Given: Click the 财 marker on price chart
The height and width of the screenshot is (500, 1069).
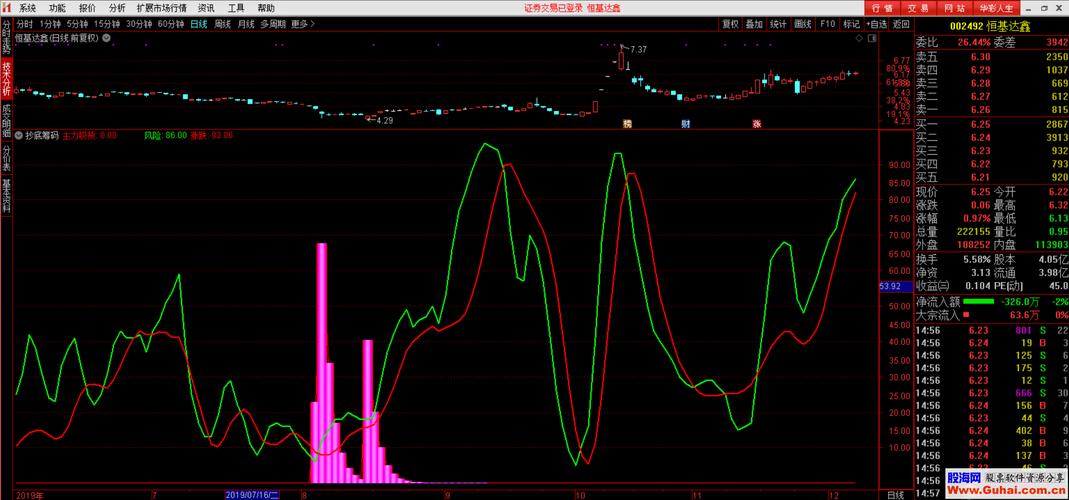Looking at the screenshot, I should 686,124.
